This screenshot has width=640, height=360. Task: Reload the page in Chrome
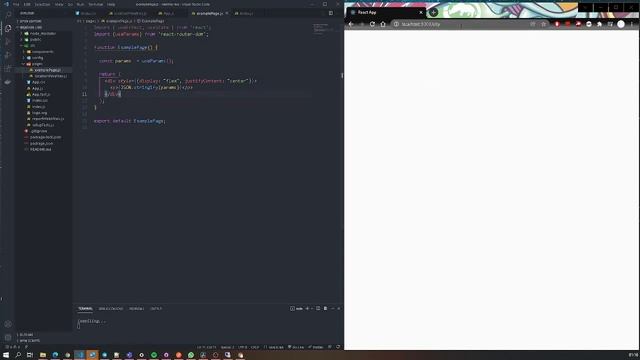[372, 24]
